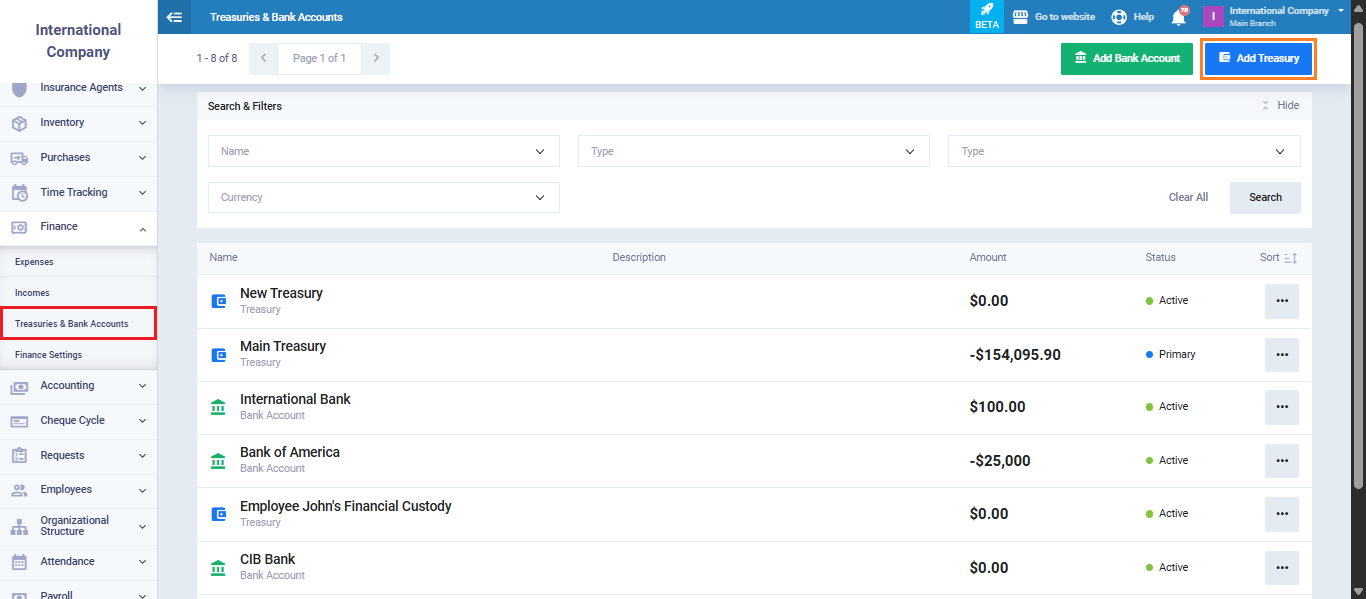This screenshot has height=599, width=1366.
Task: Click Clear All filters link
Action: click(1188, 197)
